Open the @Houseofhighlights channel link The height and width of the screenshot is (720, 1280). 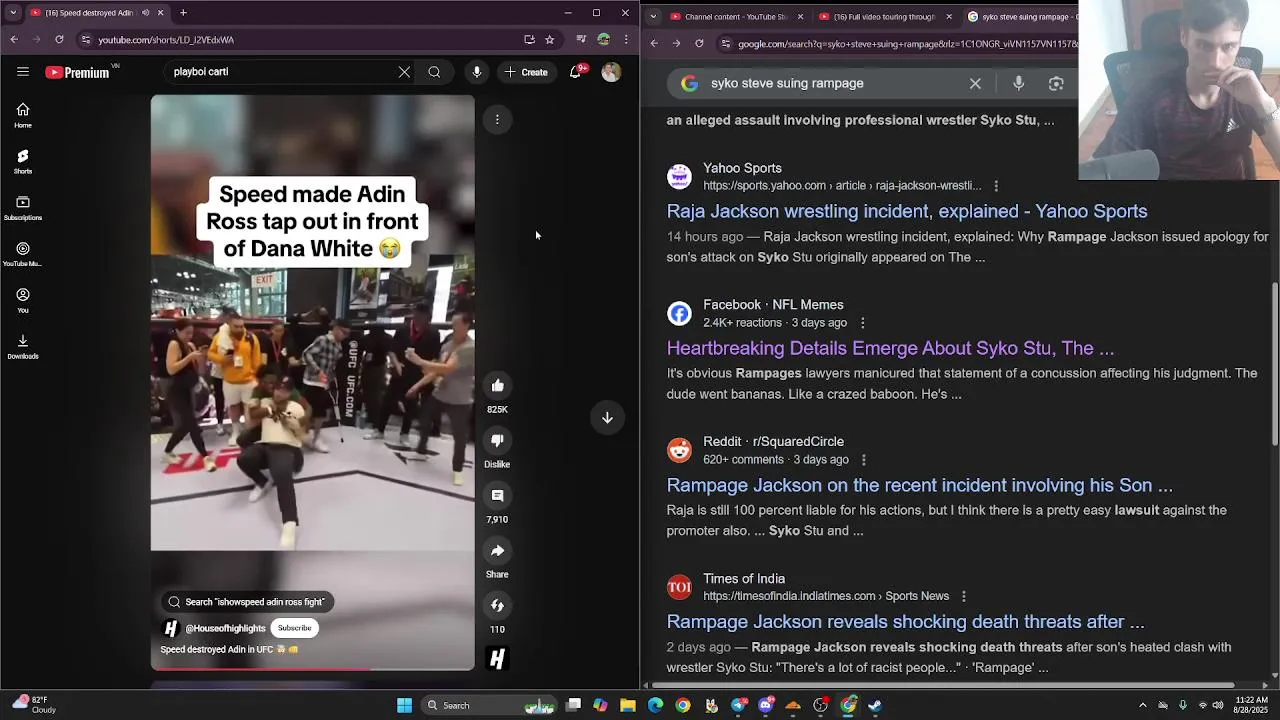point(225,628)
